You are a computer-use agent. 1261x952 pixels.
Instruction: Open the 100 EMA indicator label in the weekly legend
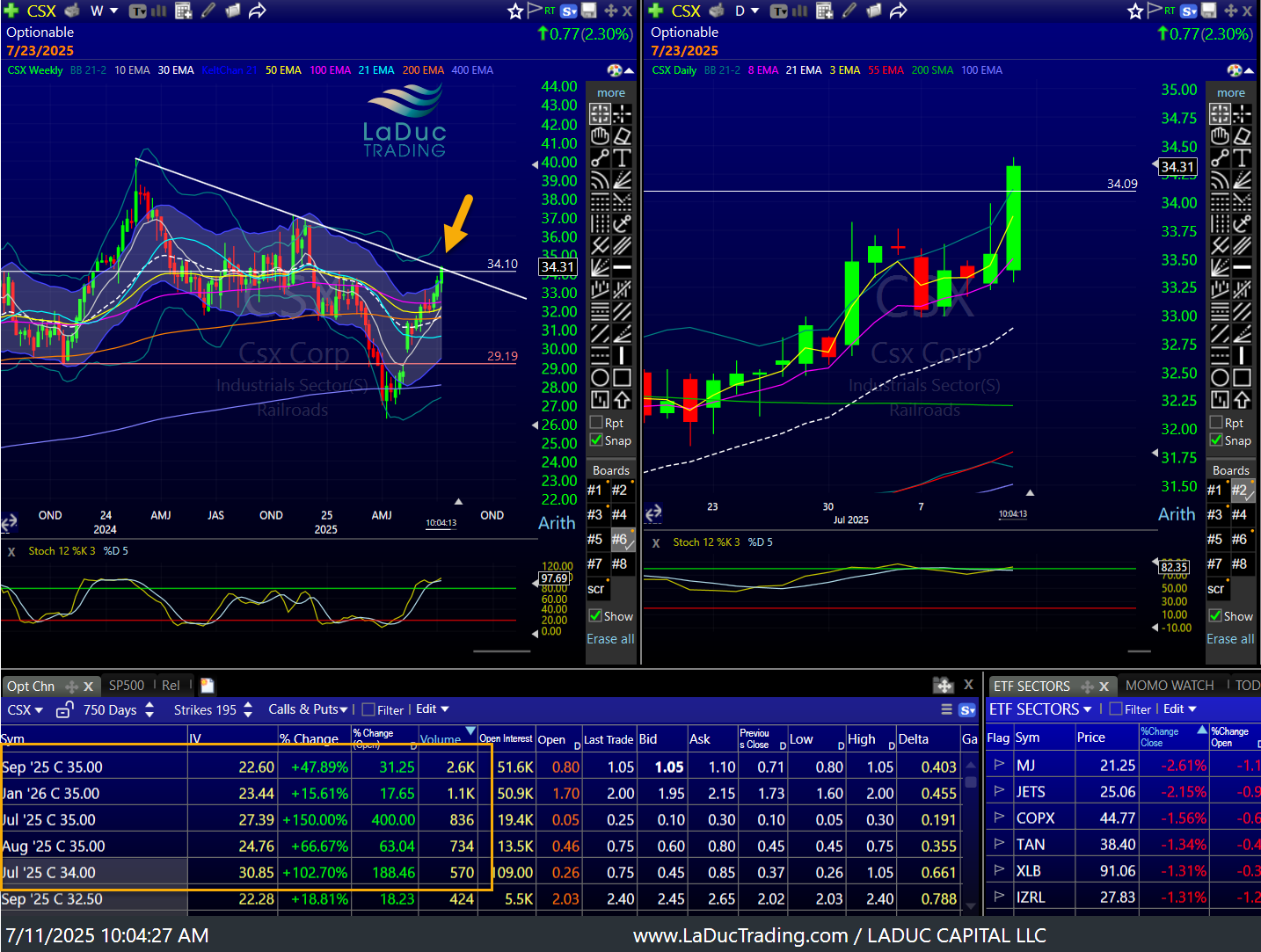click(330, 70)
